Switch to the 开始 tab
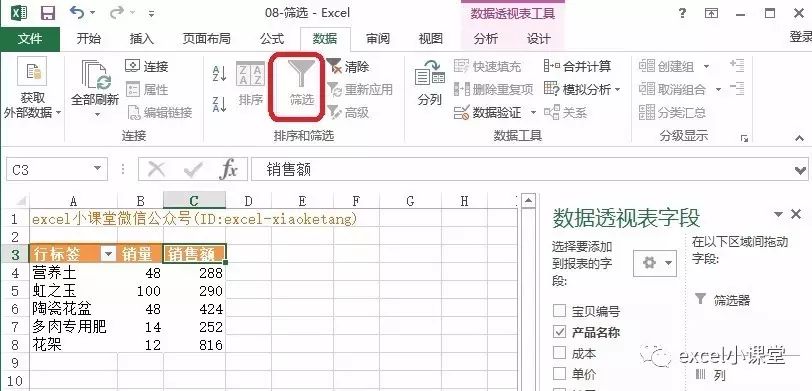 point(89,39)
